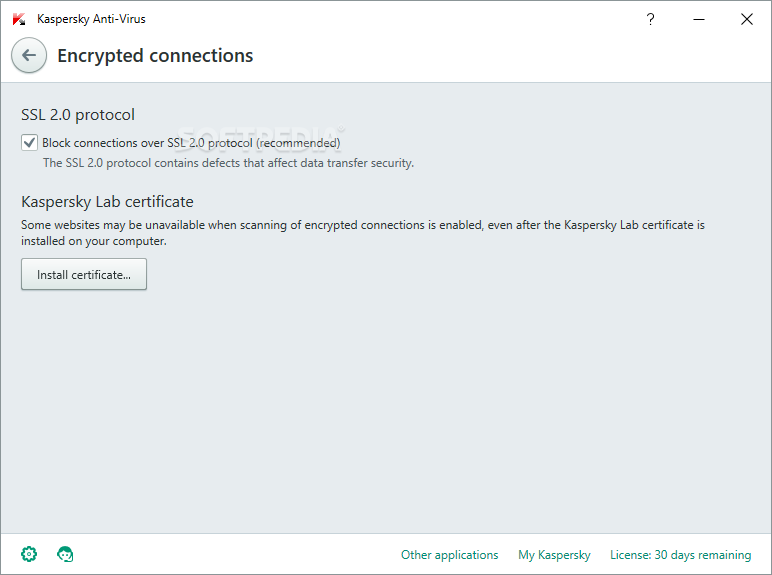Click the Encrypted connections heading
772x575 pixels.
155,56
